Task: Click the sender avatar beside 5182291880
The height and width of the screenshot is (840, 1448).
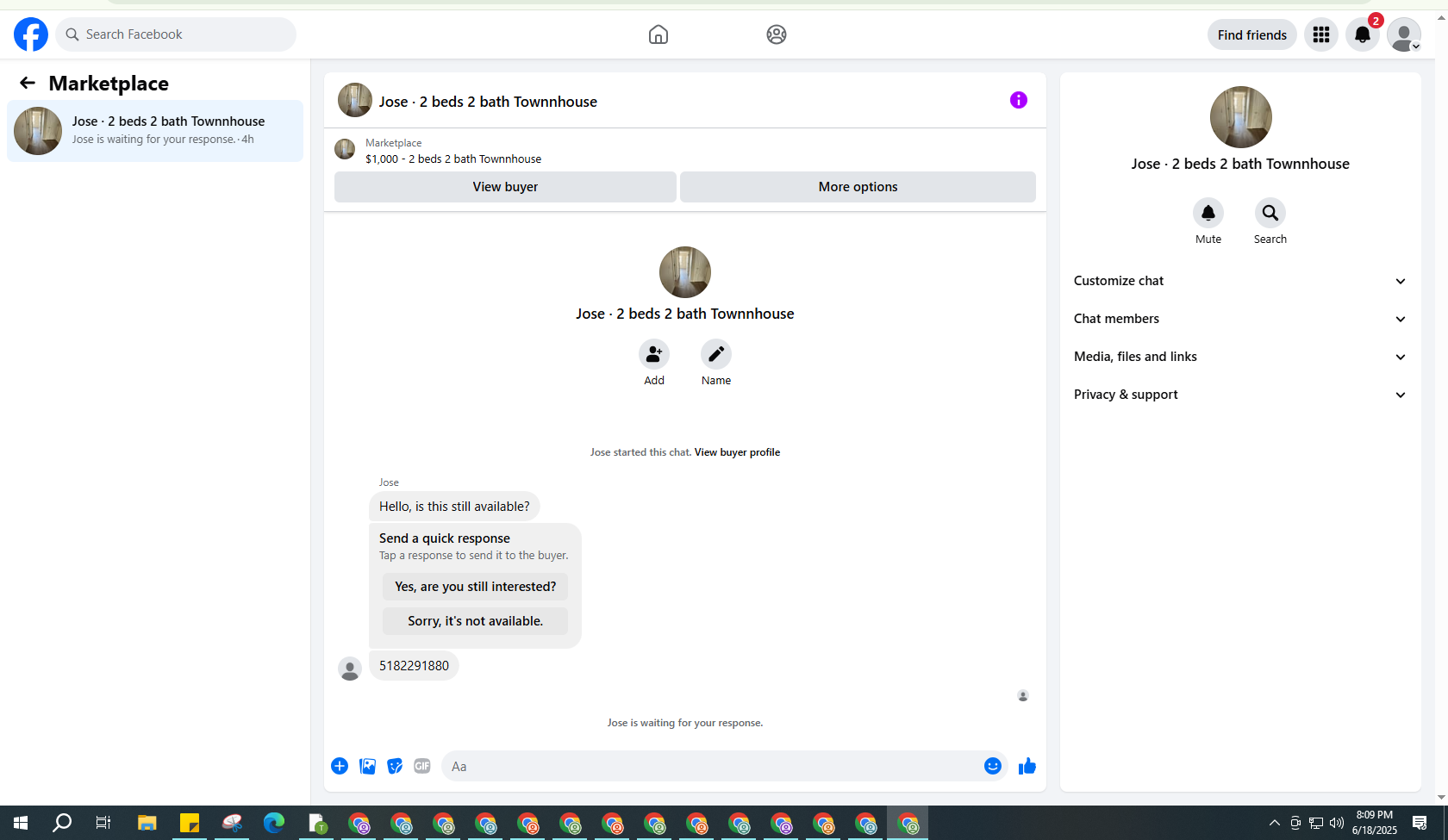Action: pos(350,669)
